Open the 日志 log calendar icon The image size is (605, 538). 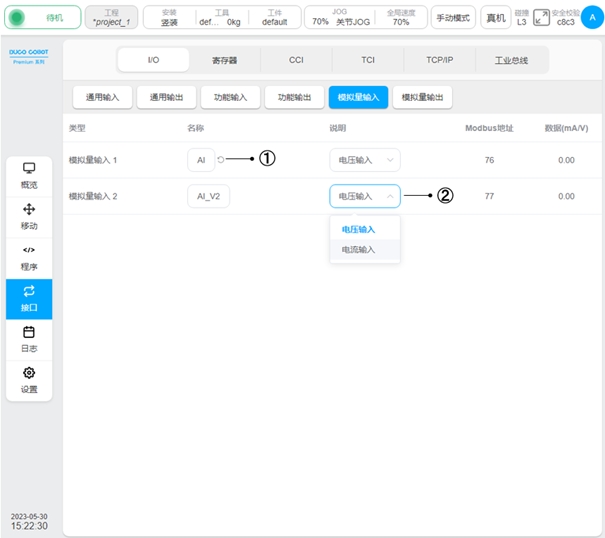point(29,339)
